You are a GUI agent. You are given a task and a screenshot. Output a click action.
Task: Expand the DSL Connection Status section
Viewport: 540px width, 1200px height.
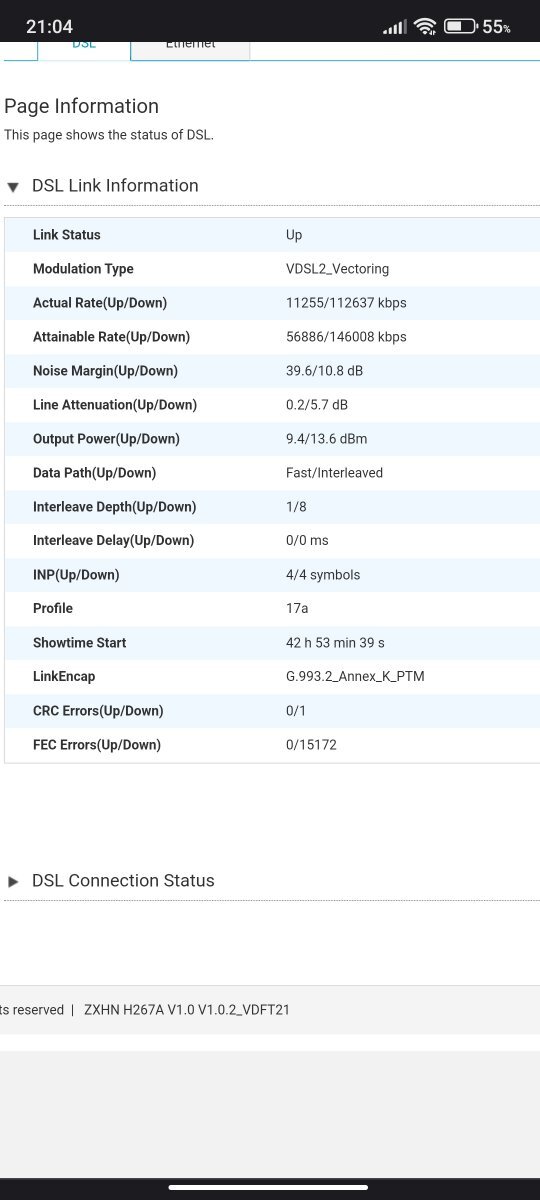[123, 881]
